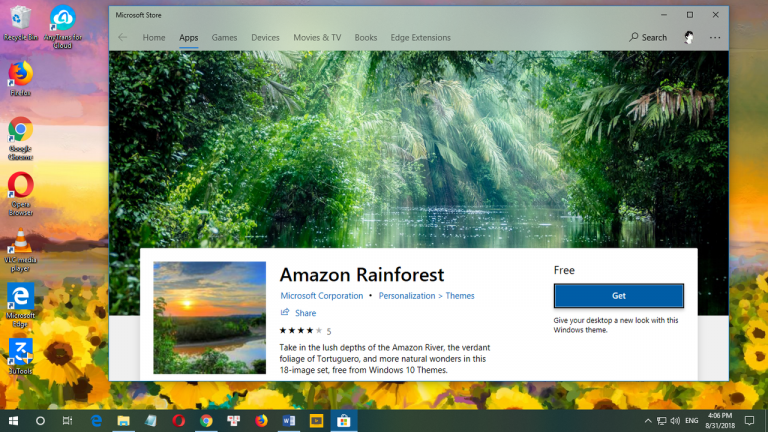Open Cortana search circle on taskbar
The width and height of the screenshot is (768, 432).
[40, 421]
